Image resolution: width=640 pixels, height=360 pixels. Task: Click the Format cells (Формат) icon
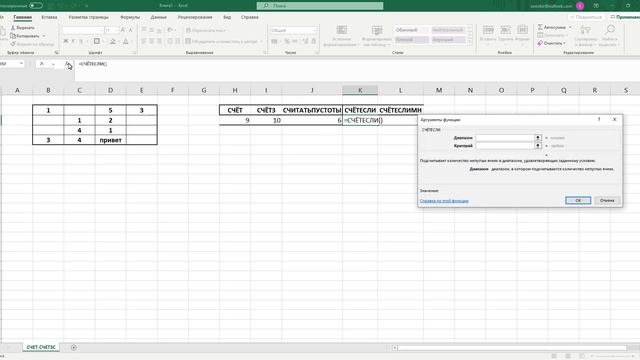coord(522,30)
